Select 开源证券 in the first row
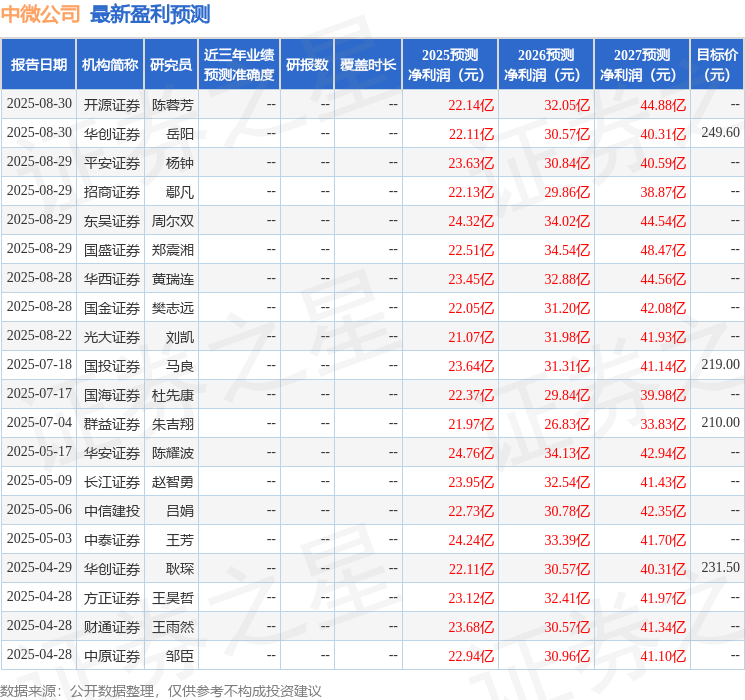The height and width of the screenshot is (700, 745). click(112, 105)
